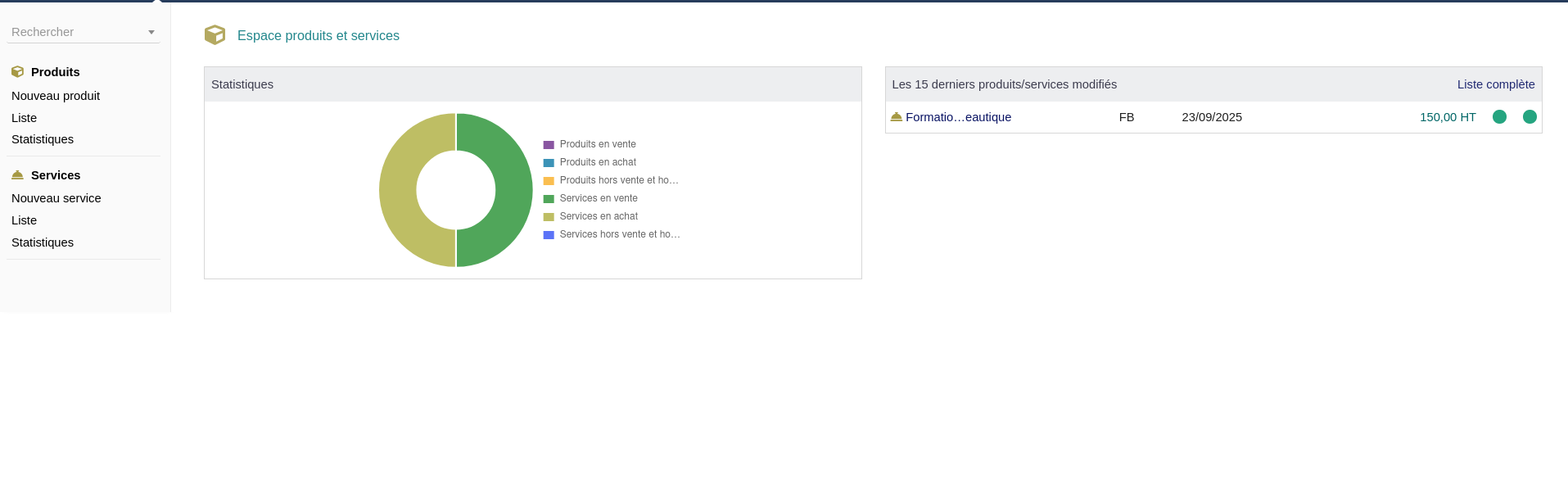1568x489 pixels.
Task: Click the service icon before Formatio…eautique
Action: click(x=896, y=117)
